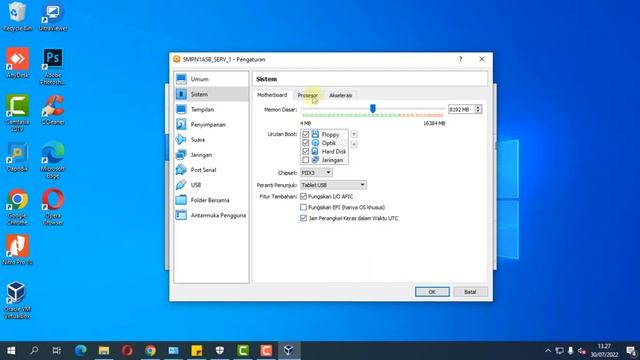Open CCleaner desktop shortcut
The width and height of the screenshot is (640, 360).
pyautogui.click(x=53, y=110)
